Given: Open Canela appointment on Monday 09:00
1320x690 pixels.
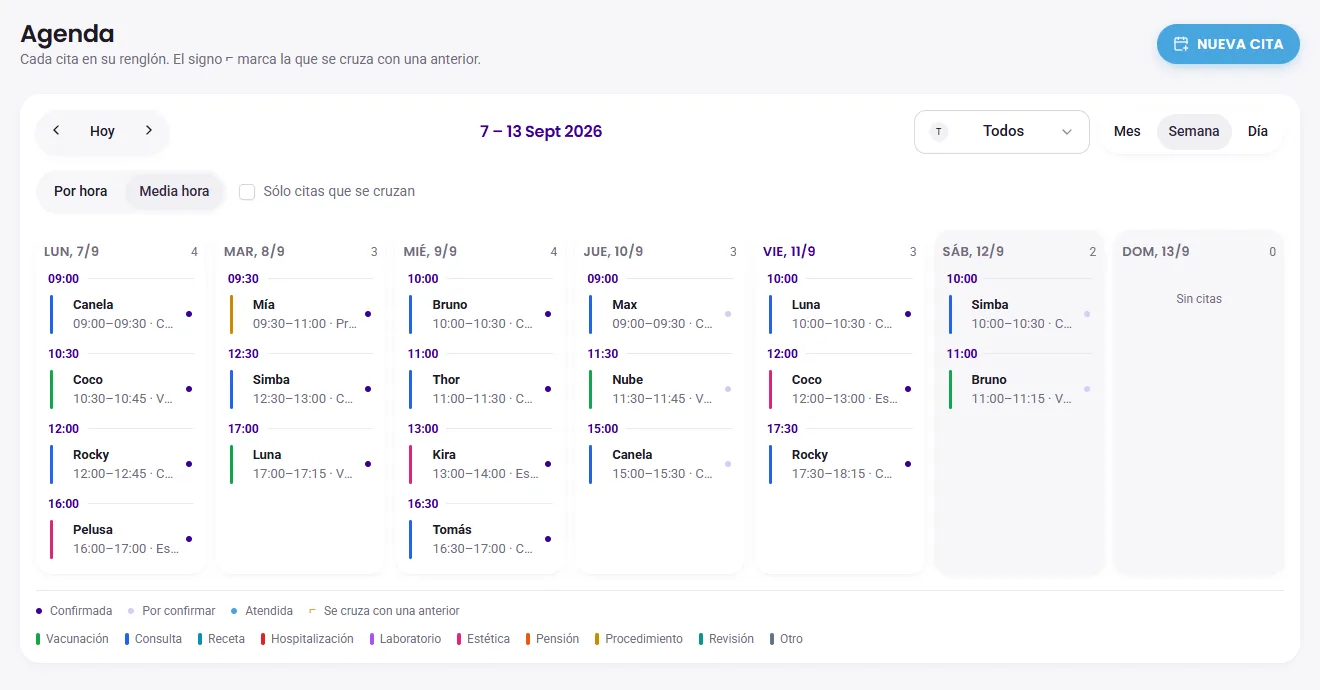Looking at the screenshot, I should 121,314.
